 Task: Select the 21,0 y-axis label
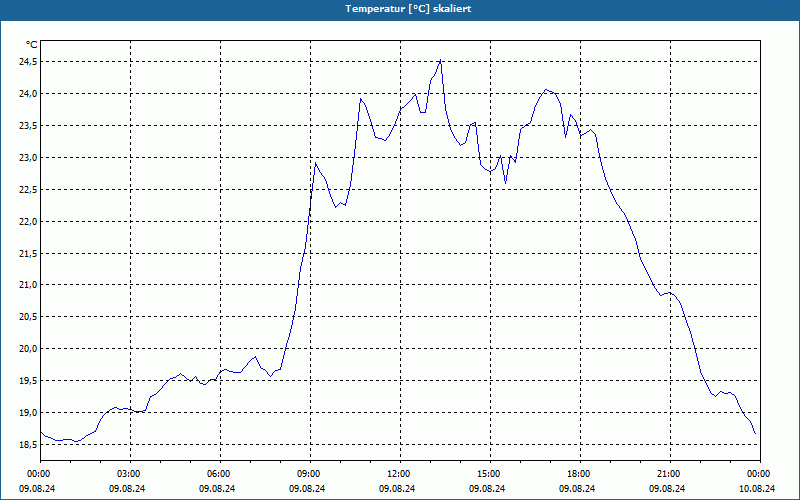[28, 285]
